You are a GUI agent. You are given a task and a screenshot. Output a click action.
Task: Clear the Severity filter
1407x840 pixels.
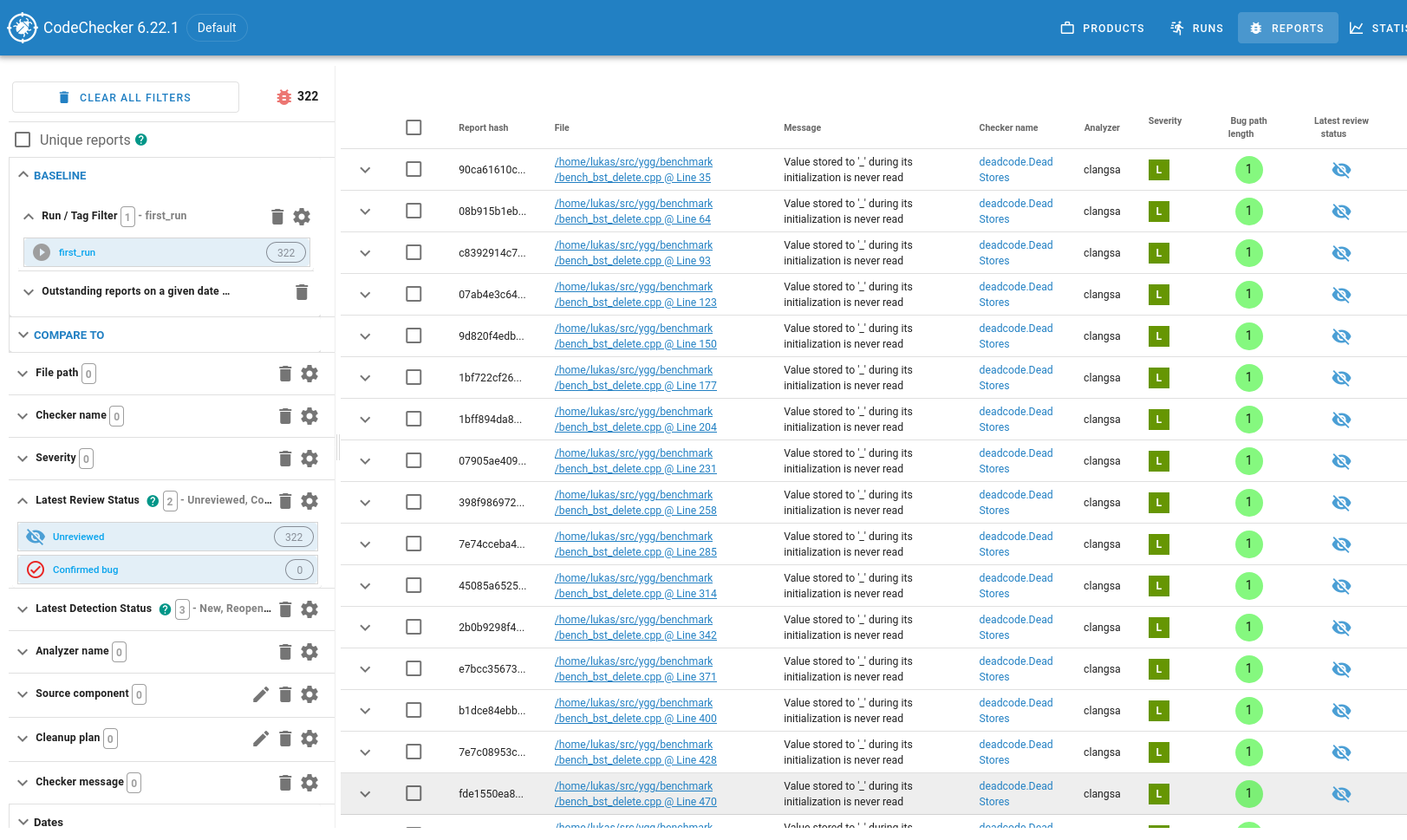click(285, 459)
